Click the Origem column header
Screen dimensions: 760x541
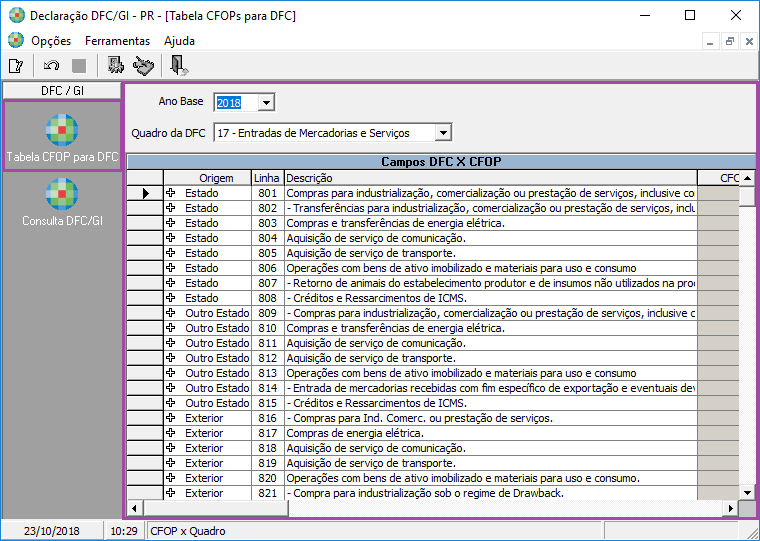click(207, 178)
